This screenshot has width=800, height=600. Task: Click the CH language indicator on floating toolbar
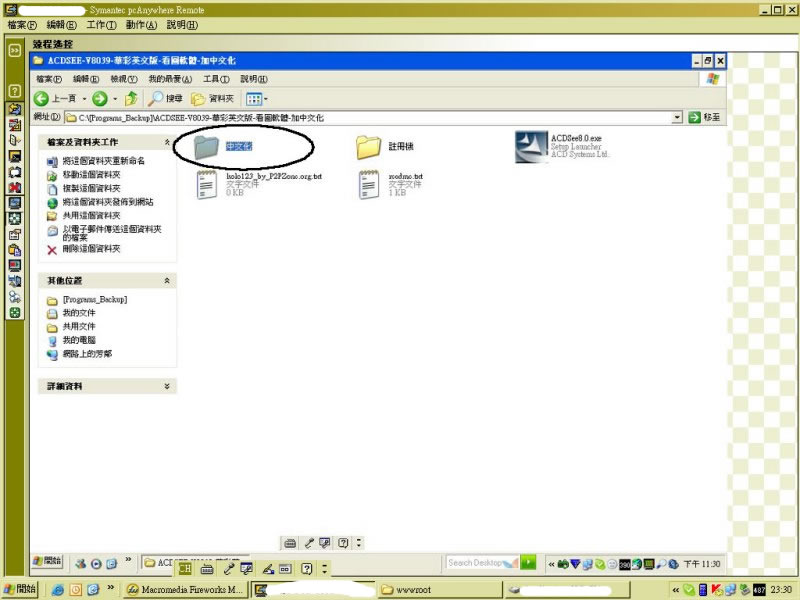click(185, 568)
